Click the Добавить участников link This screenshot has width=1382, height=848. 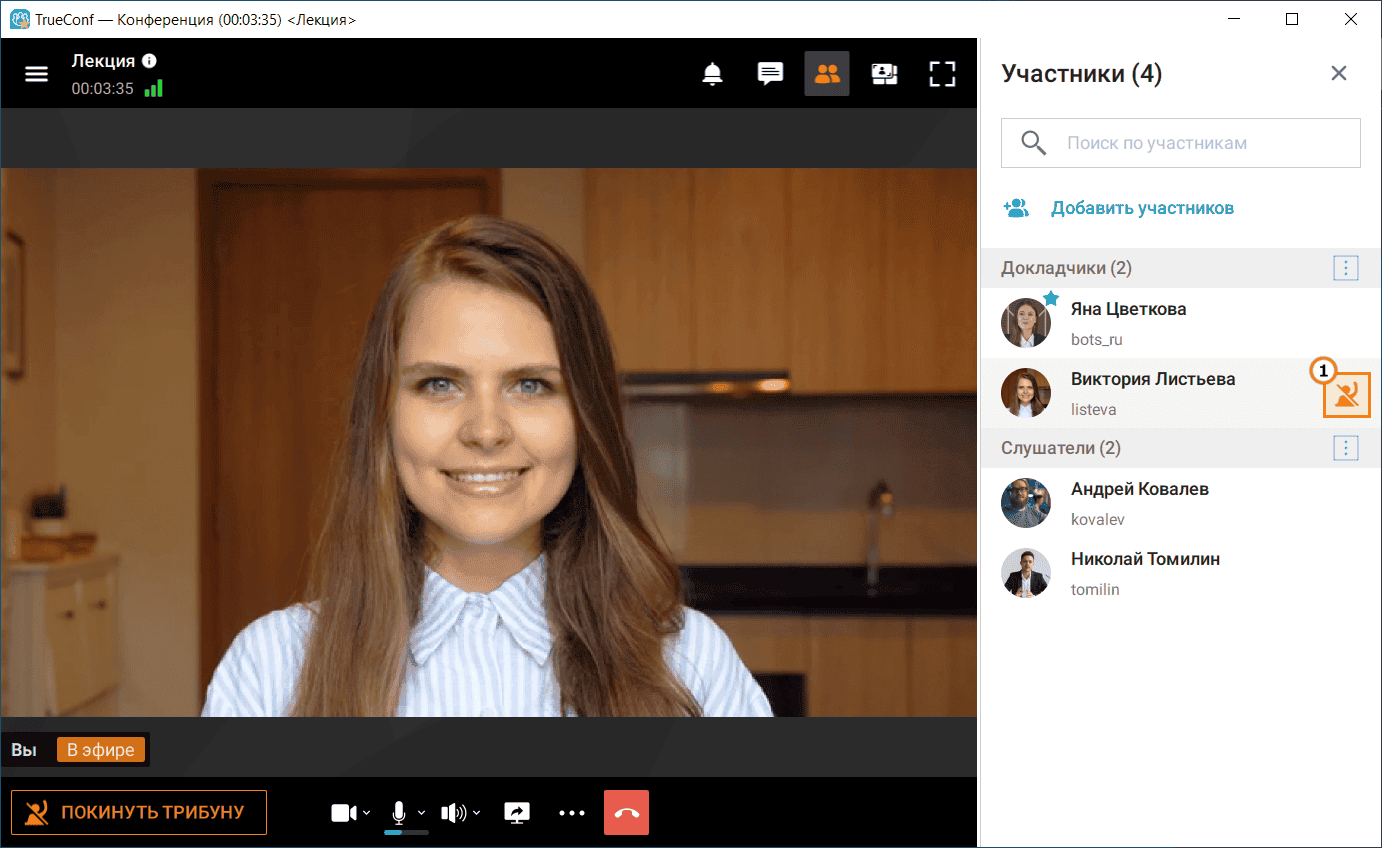click(1142, 208)
